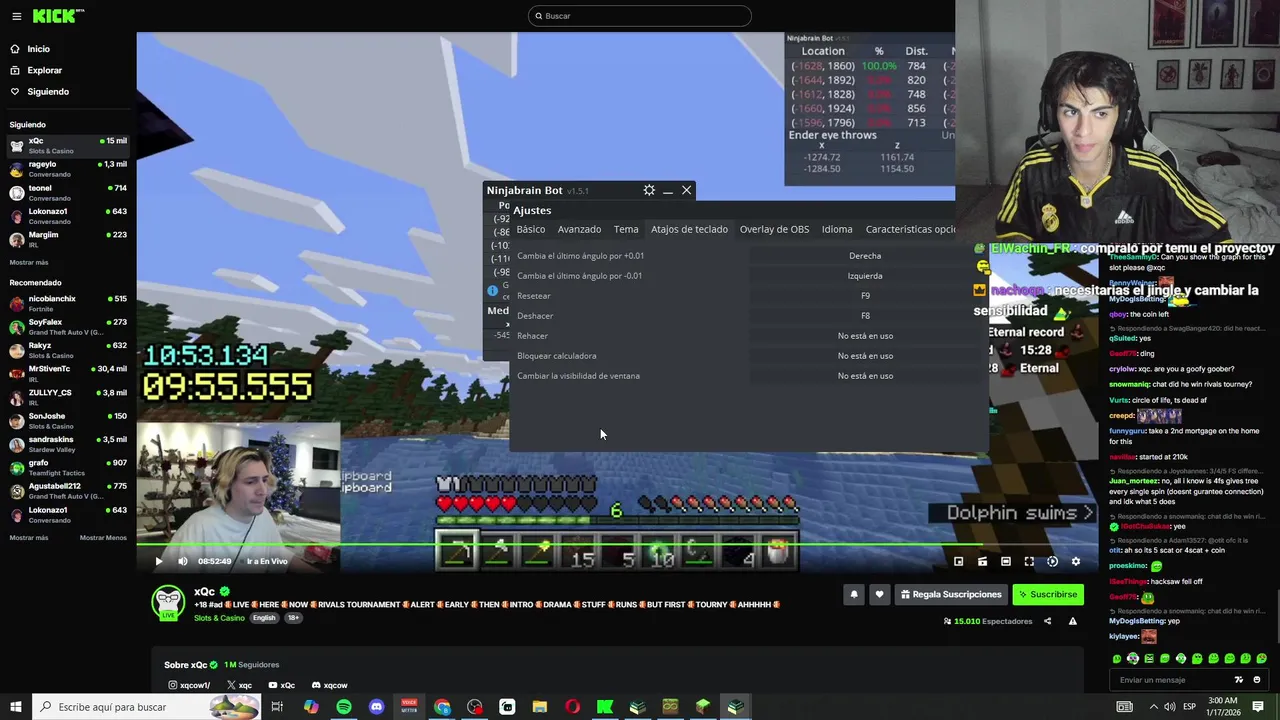This screenshot has height=720, width=1280.
Task: Open Ninjabrain Bot settings gear icon
Action: (649, 190)
